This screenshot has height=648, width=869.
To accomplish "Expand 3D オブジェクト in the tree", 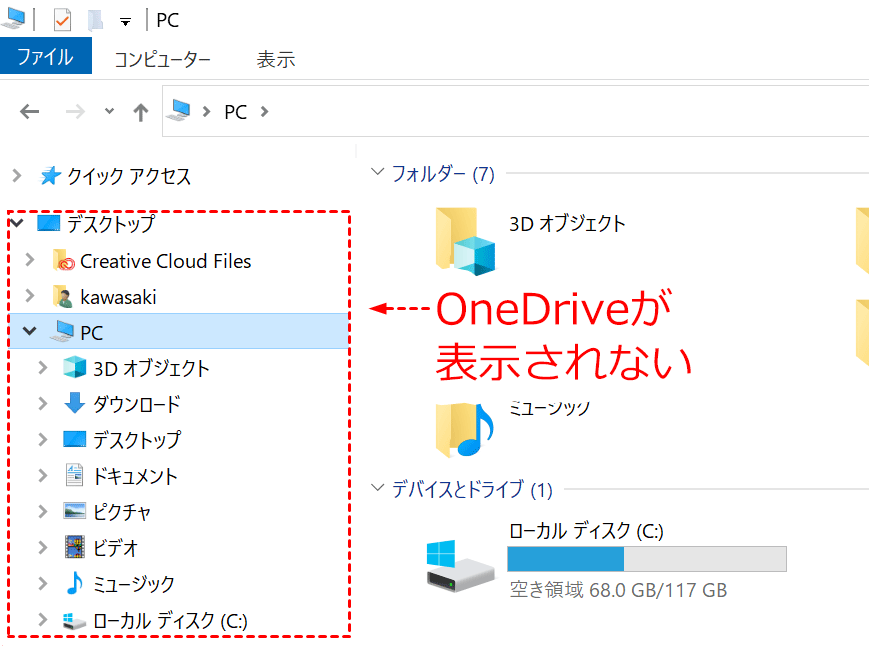I will 43,367.
